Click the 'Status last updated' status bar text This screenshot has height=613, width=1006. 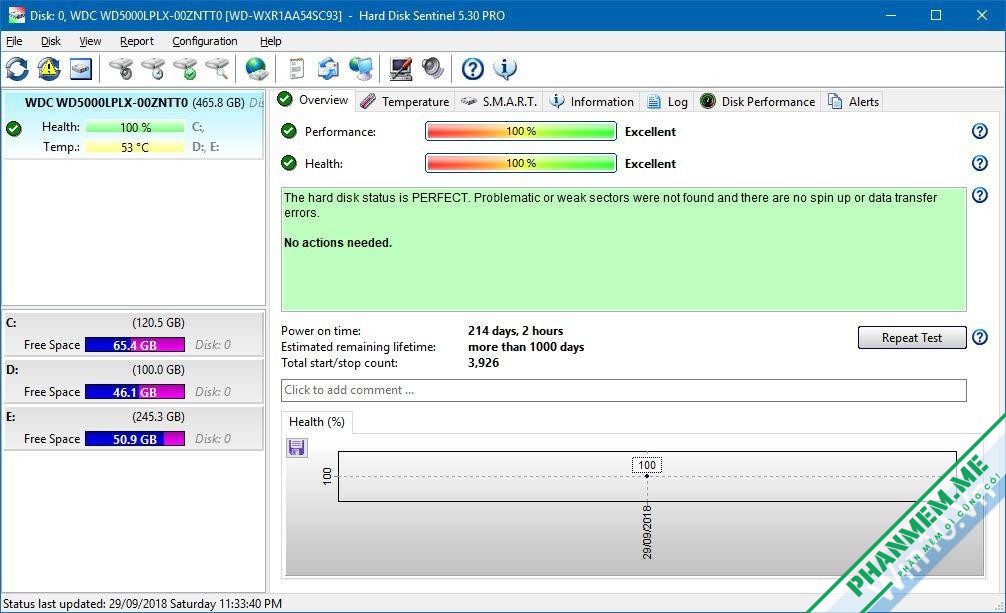click(x=142, y=604)
